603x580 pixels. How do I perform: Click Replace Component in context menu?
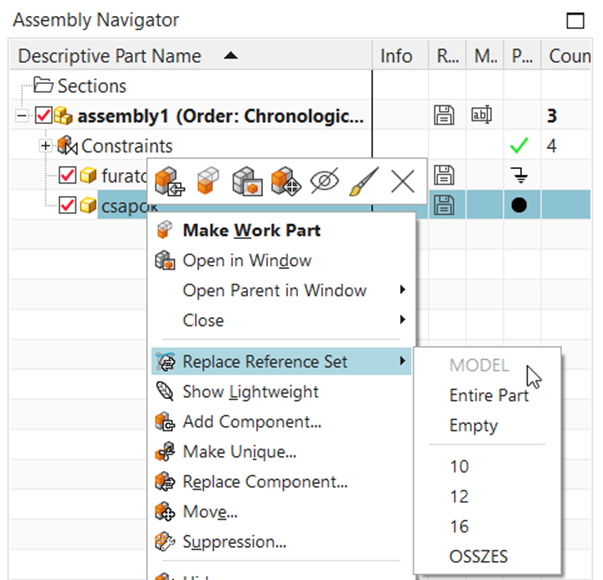click(265, 481)
